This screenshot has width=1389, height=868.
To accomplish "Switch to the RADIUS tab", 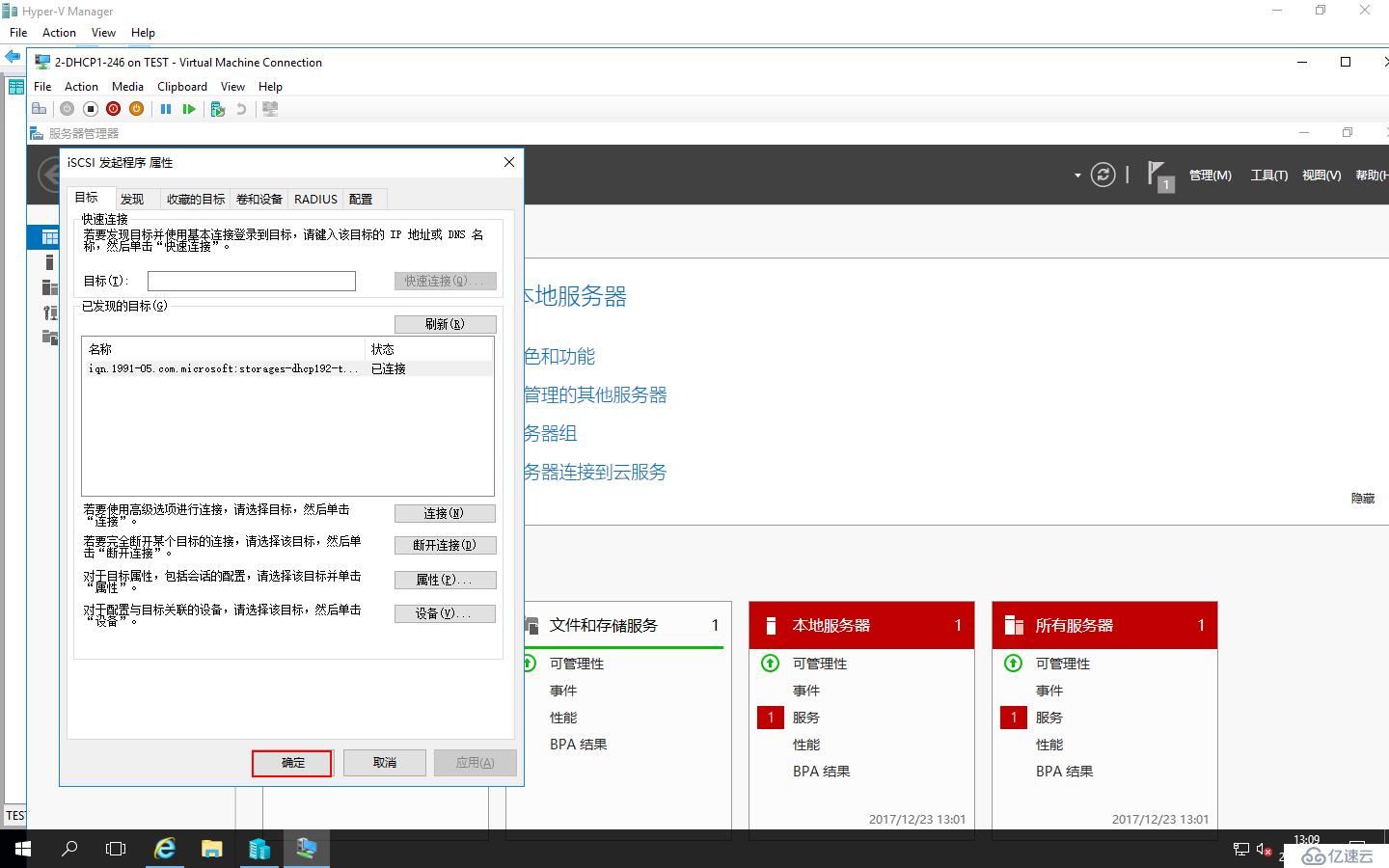I will click(x=315, y=199).
